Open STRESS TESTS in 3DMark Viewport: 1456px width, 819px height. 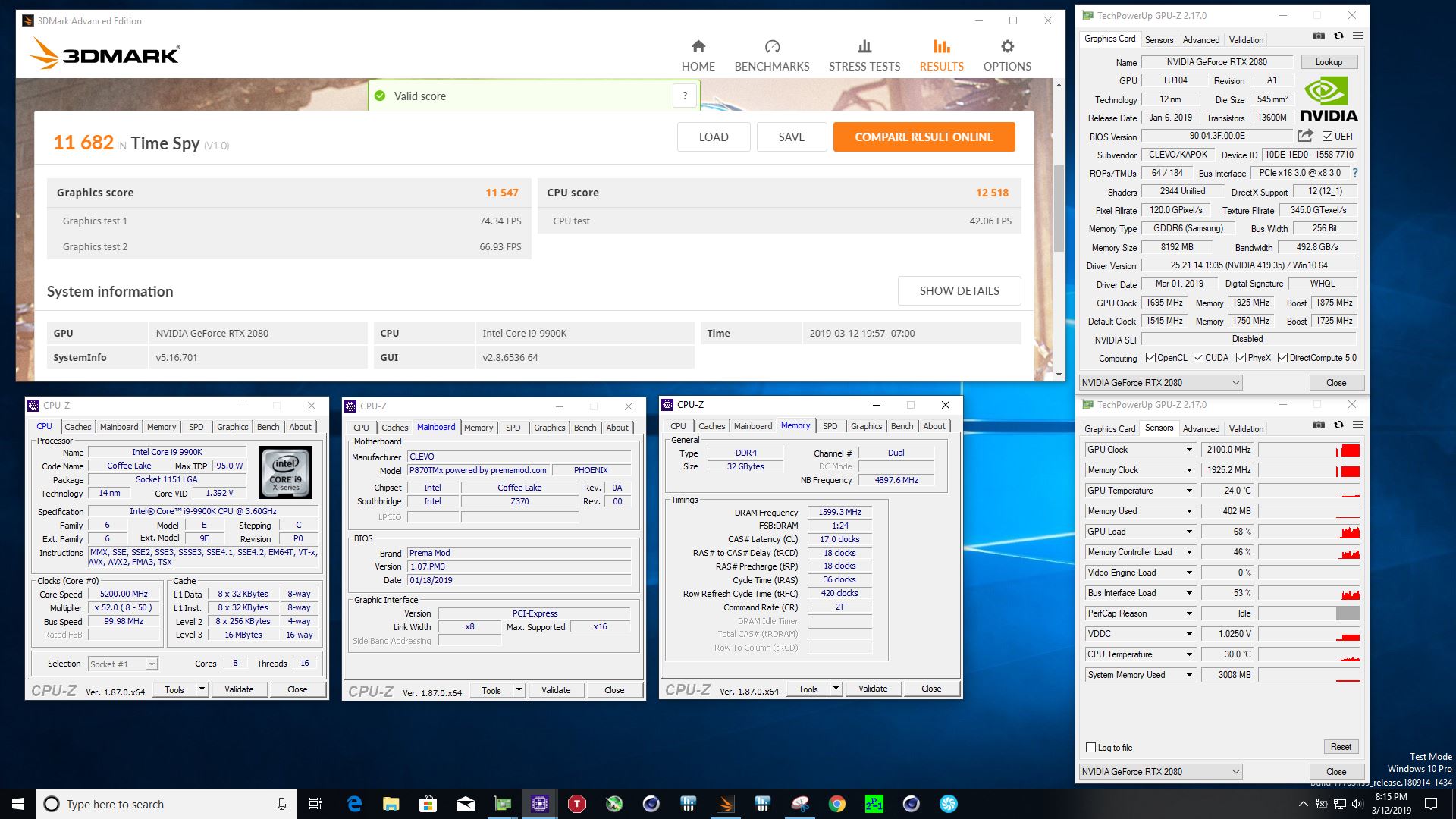pyautogui.click(x=864, y=56)
